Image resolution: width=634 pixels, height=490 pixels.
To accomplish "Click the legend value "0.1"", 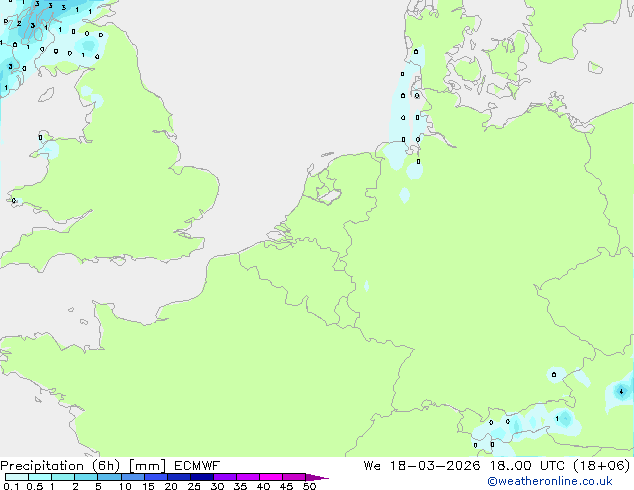I will 11,486.
